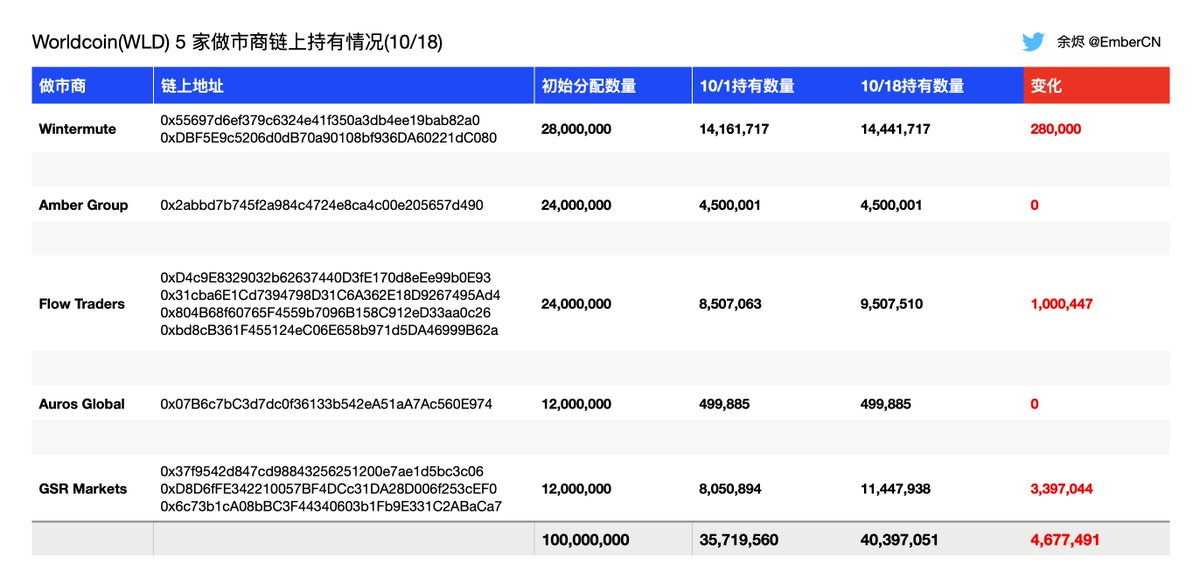Click total 10/1 holding 35,719,560

coord(739,539)
